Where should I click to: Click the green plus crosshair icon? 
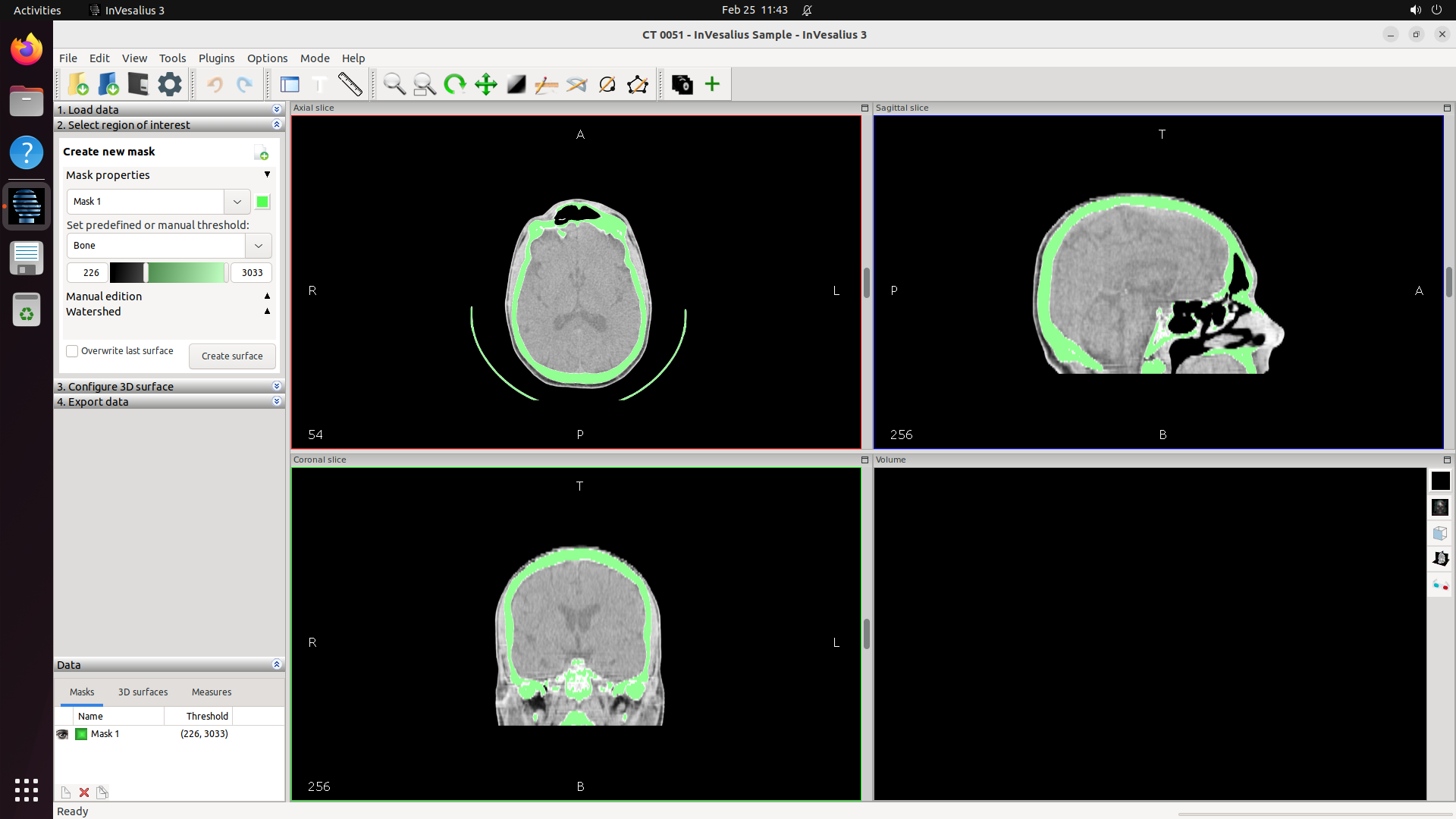coord(712,84)
